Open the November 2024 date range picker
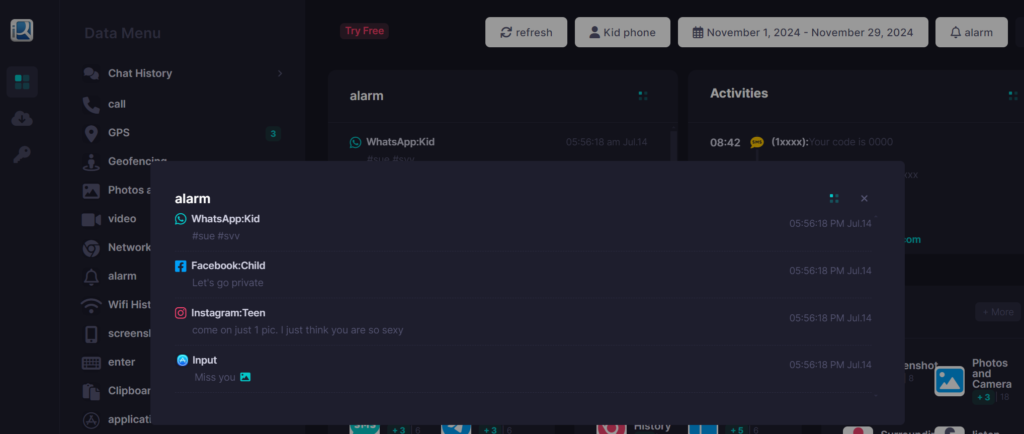Image resolution: width=1024 pixels, height=434 pixels. click(803, 32)
